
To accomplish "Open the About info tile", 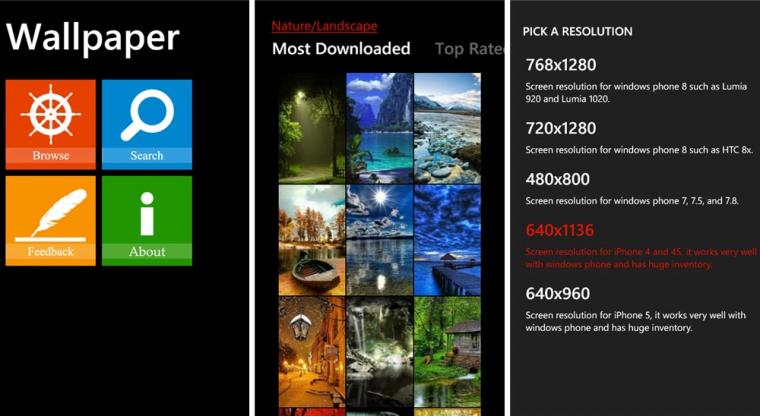I will pyautogui.click(x=147, y=221).
